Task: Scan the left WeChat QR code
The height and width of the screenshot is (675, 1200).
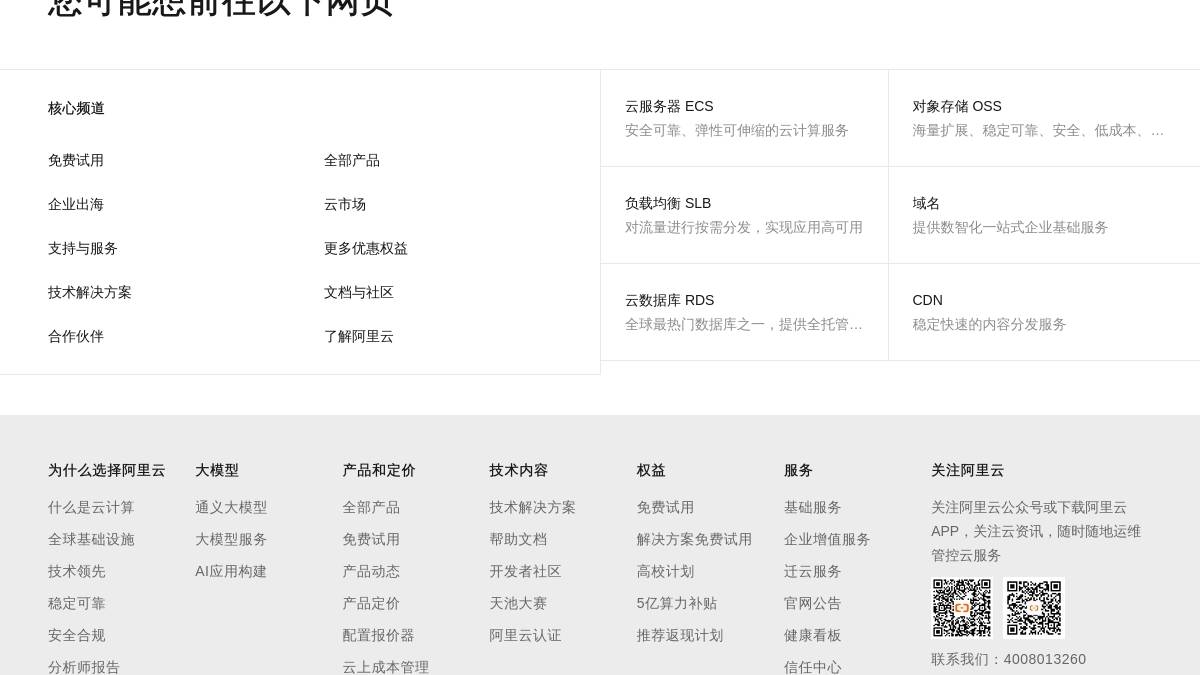Action: tap(962, 607)
